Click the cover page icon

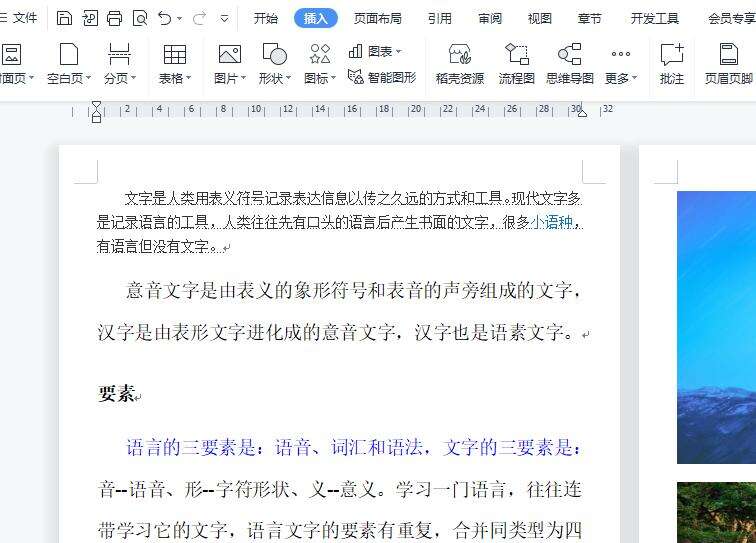coord(12,54)
